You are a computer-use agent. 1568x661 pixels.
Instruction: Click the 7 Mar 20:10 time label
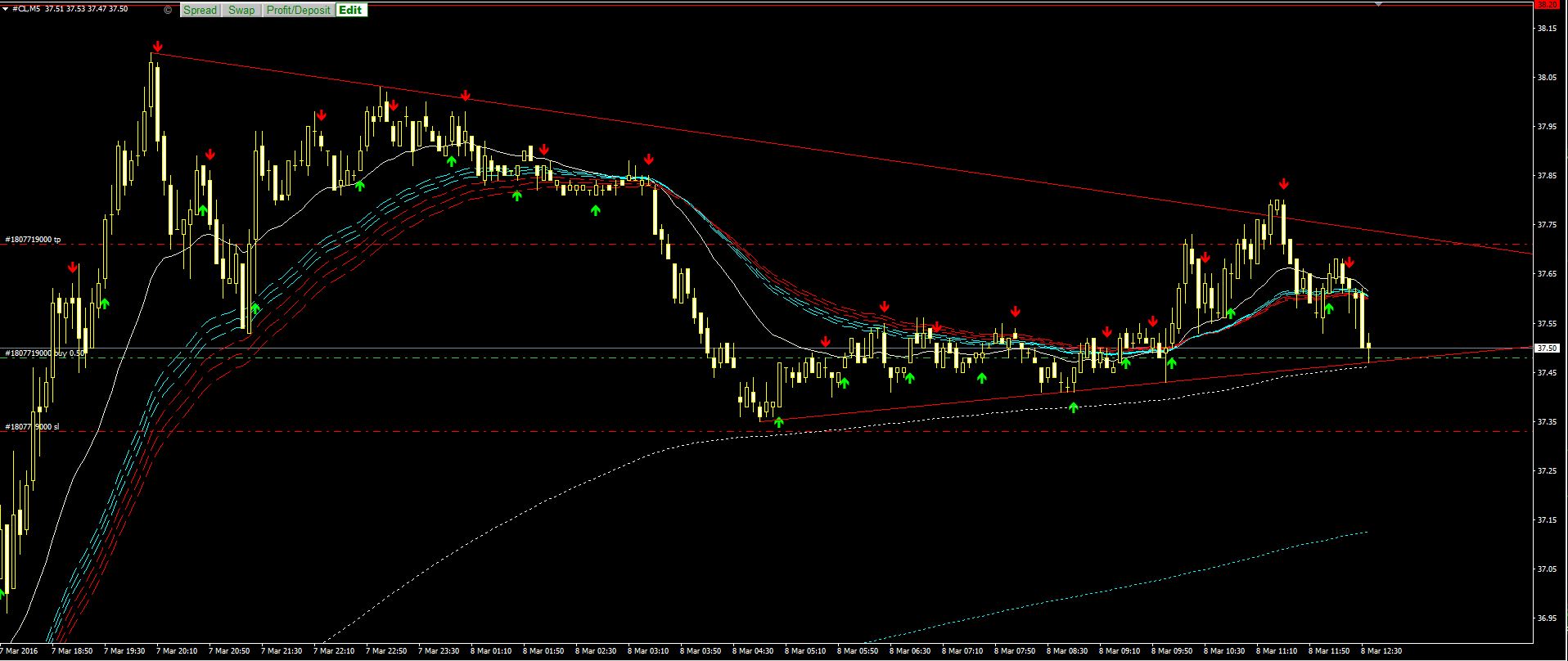coord(177,651)
